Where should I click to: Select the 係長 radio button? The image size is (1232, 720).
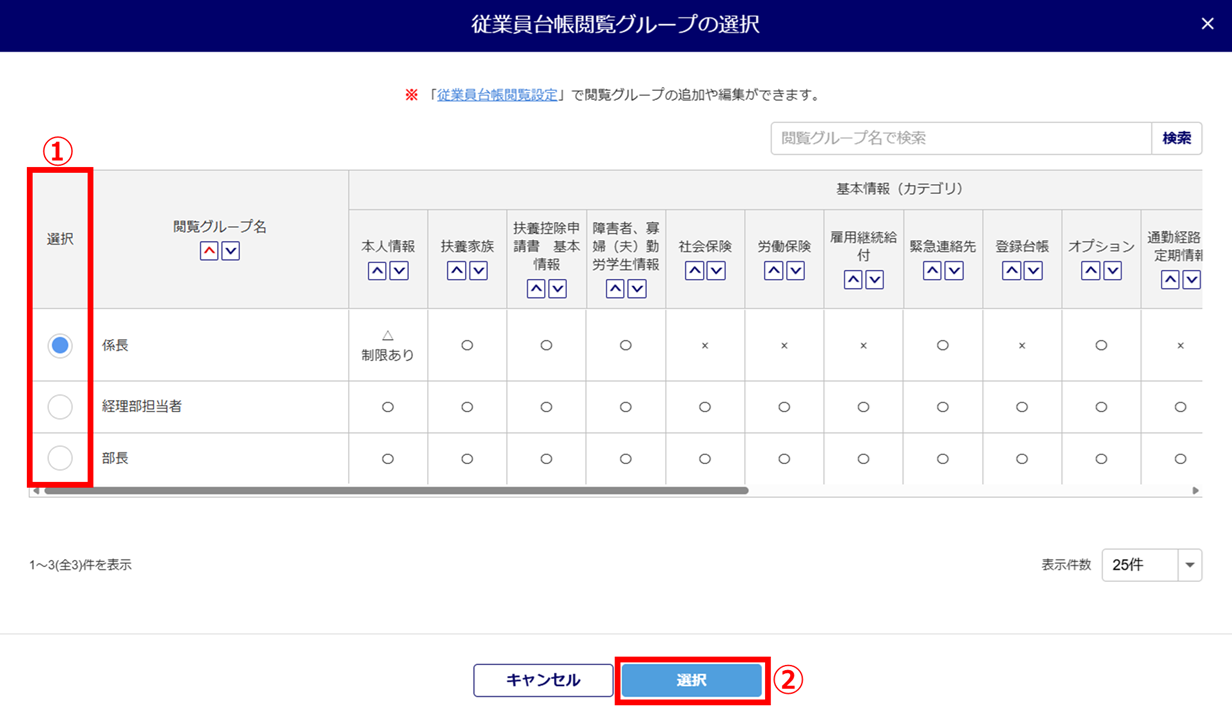(60, 345)
